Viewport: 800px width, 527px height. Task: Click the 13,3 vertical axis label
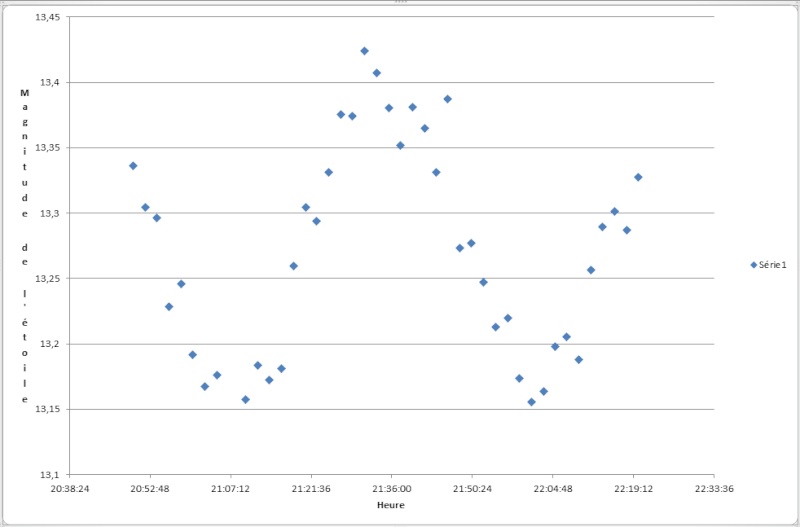tap(50, 213)
